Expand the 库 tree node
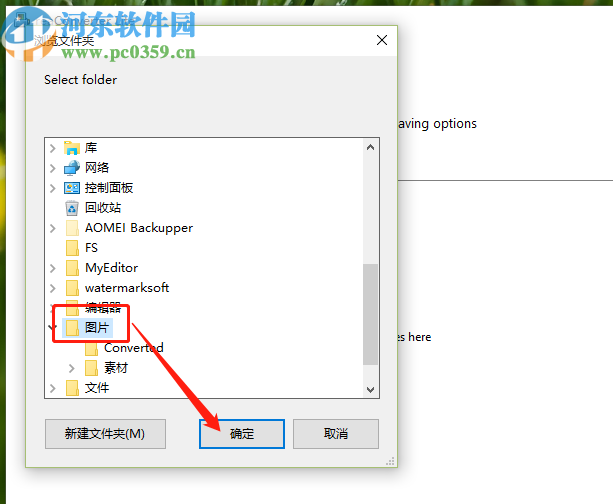The width and height of the screenshot is (613, 504). coord(53,148)
